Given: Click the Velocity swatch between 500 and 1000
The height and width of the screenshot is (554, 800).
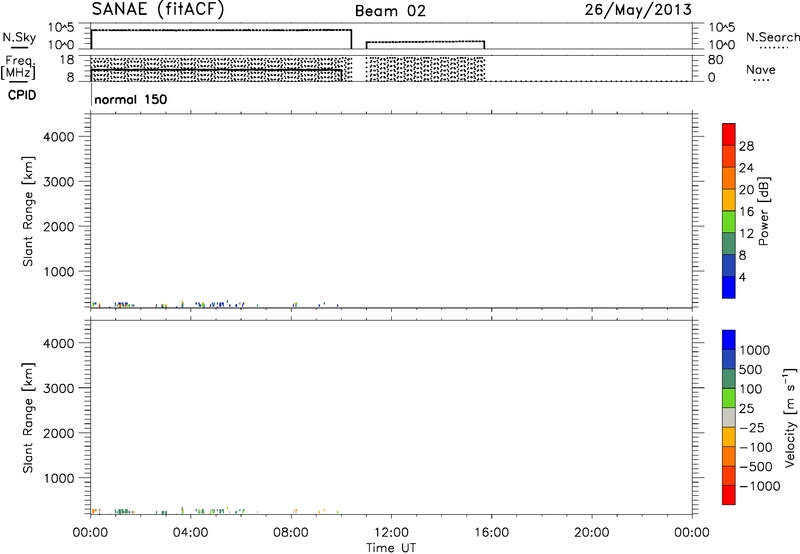Looking at the screenshot, I should (729, 359).
